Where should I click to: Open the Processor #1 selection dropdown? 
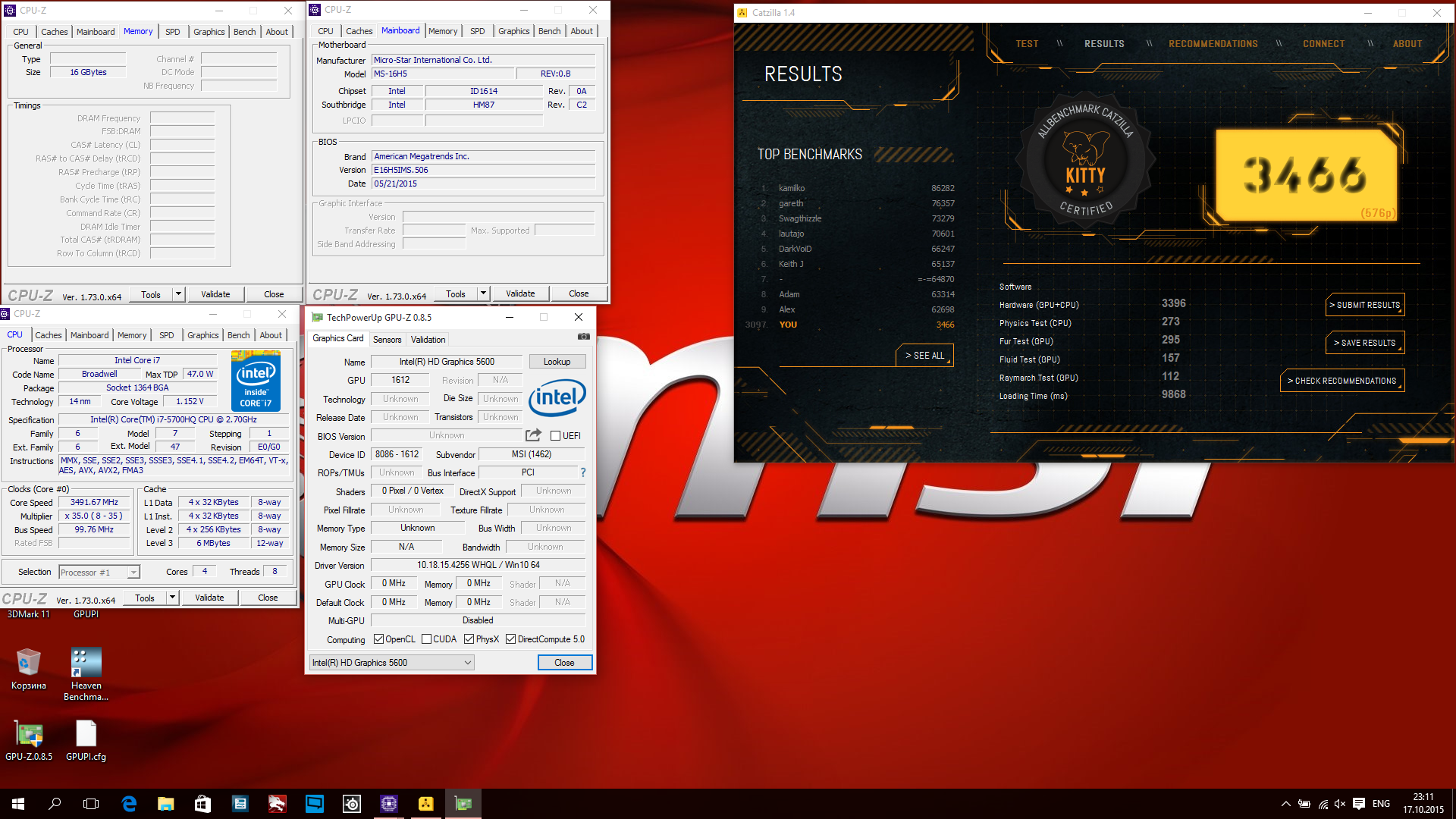coord(99,573)
